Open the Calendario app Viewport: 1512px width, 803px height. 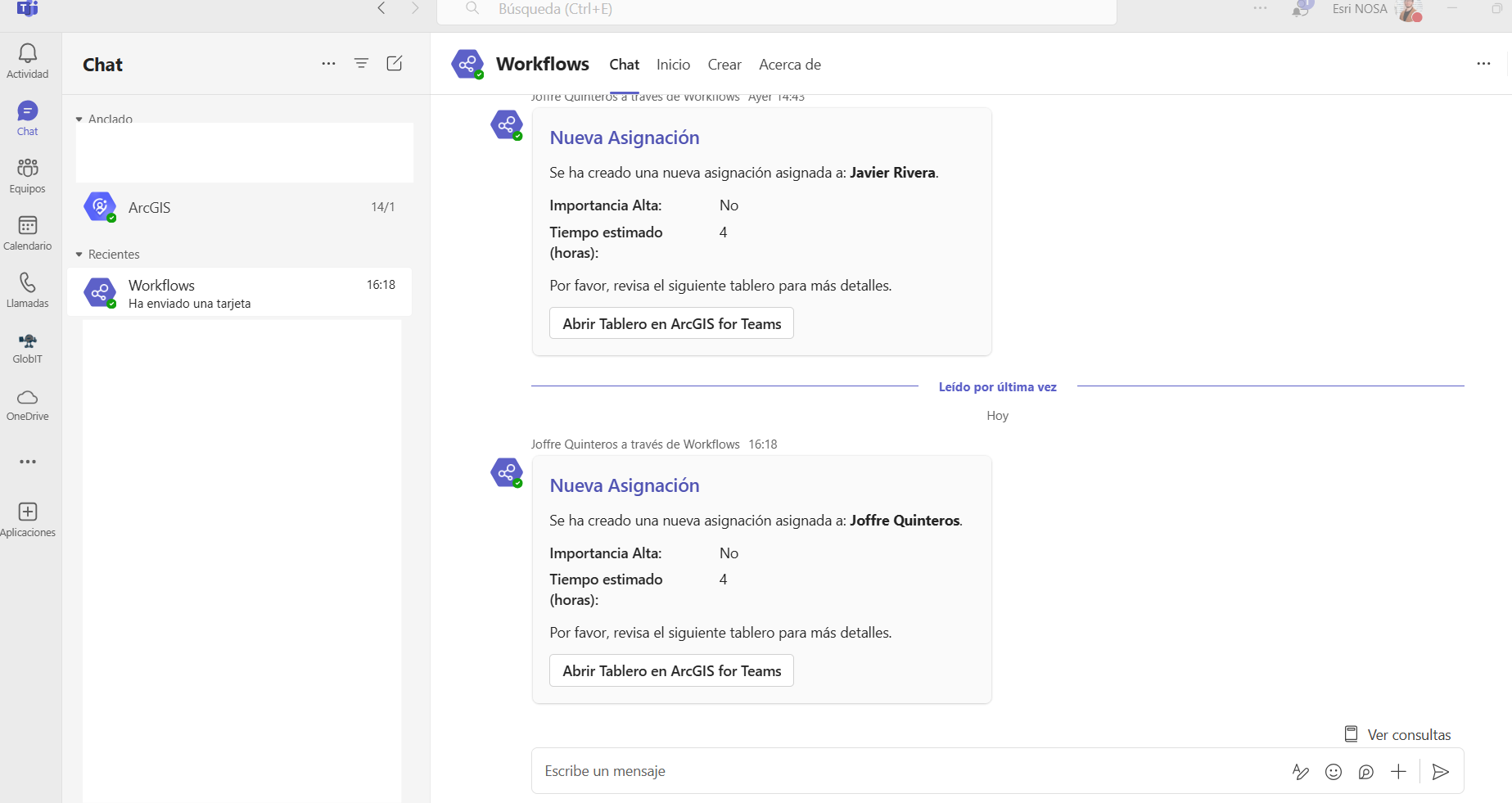click(x=28, y=232)
